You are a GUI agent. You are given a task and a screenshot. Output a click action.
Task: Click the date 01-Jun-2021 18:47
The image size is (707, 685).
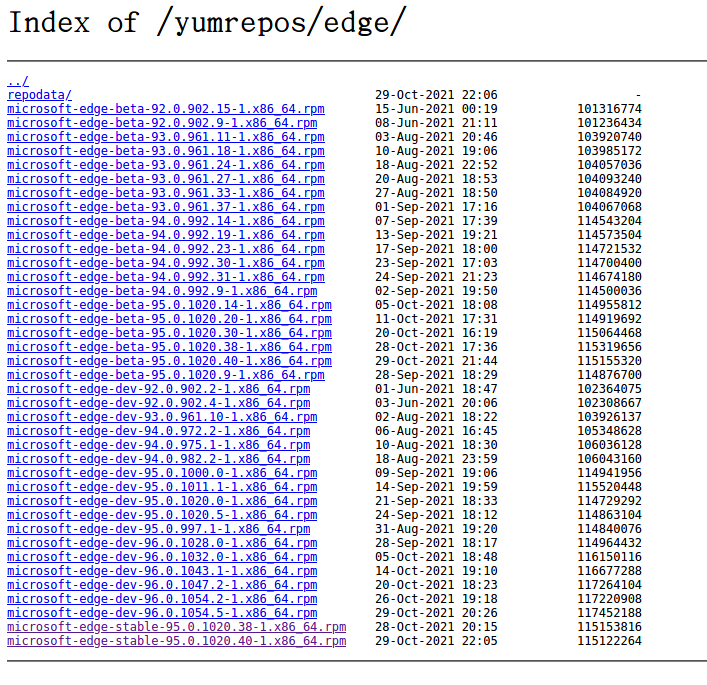point(436,389)
